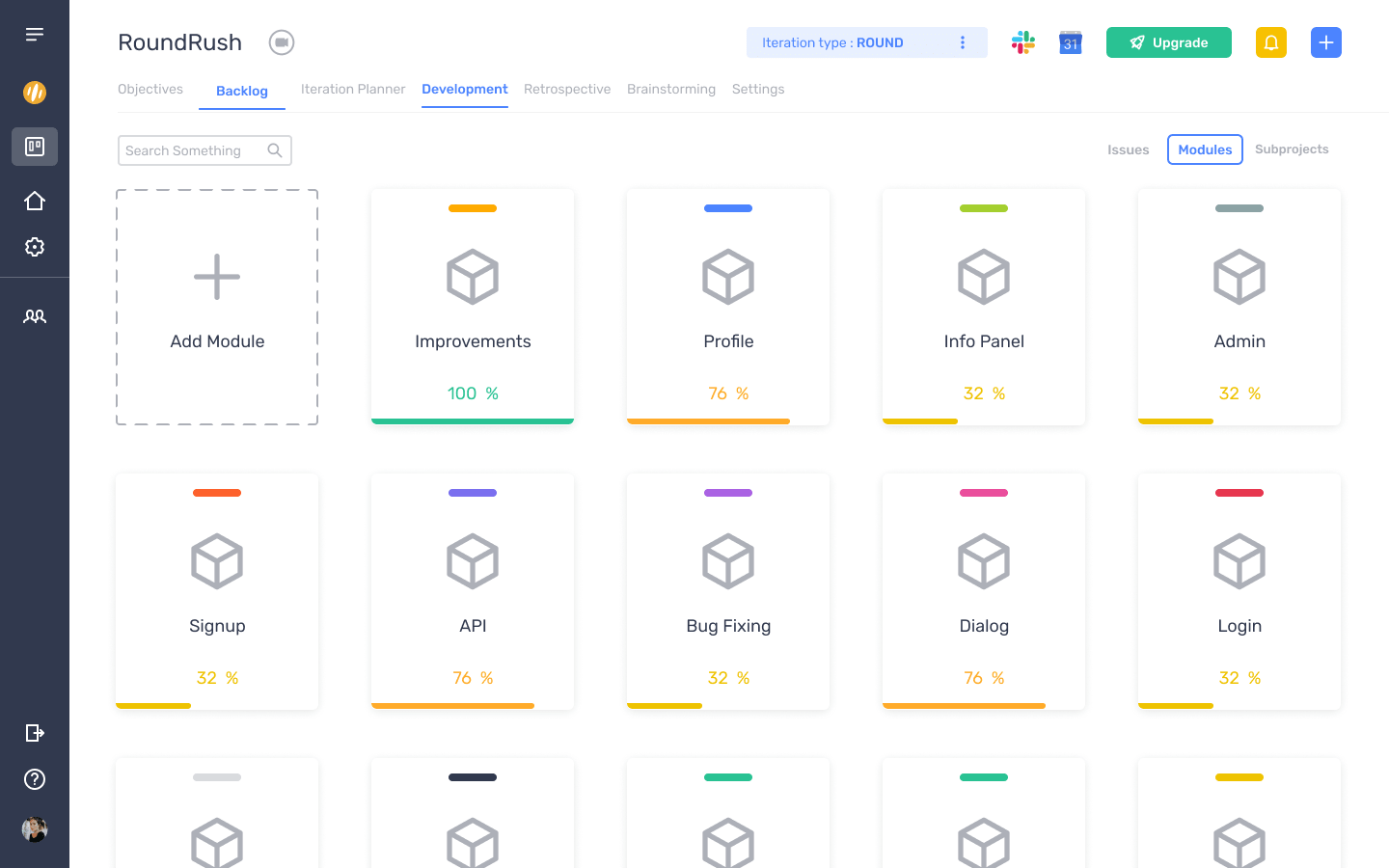Viewport: 1389px width, 868px height.
Task: Click Dialog pink color tag
Action: point(984,493)
